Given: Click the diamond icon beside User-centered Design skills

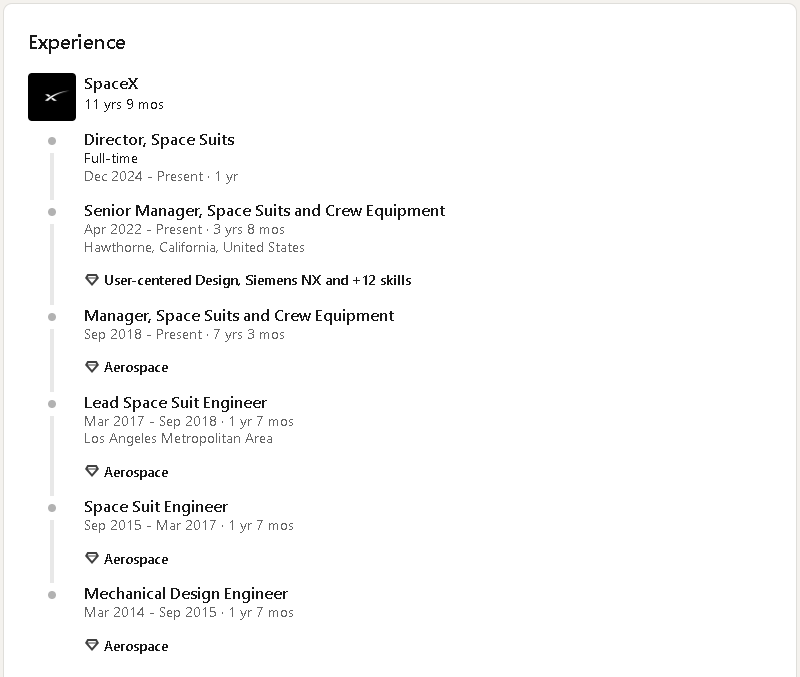Looking at the screenshot, I should [x=92, y=280].
